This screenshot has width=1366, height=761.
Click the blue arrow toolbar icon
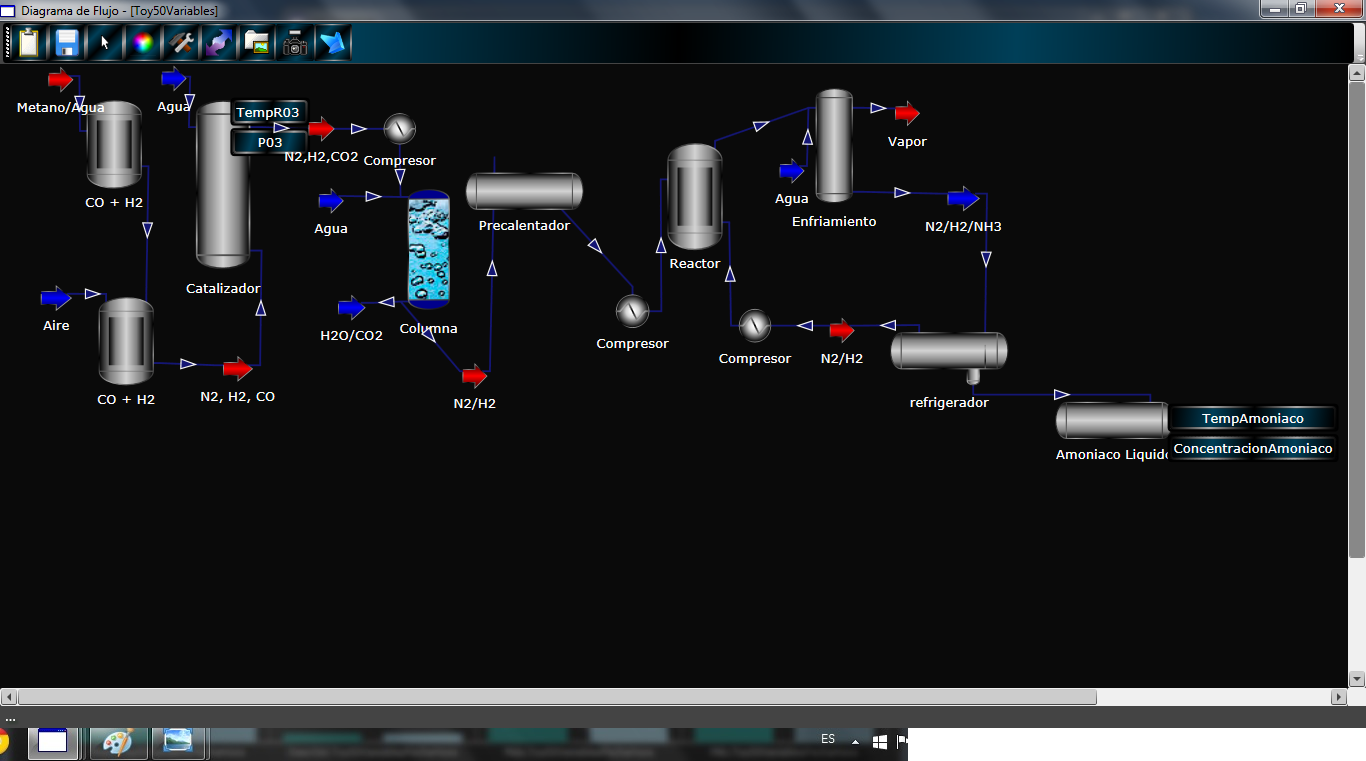click(332, 43)
